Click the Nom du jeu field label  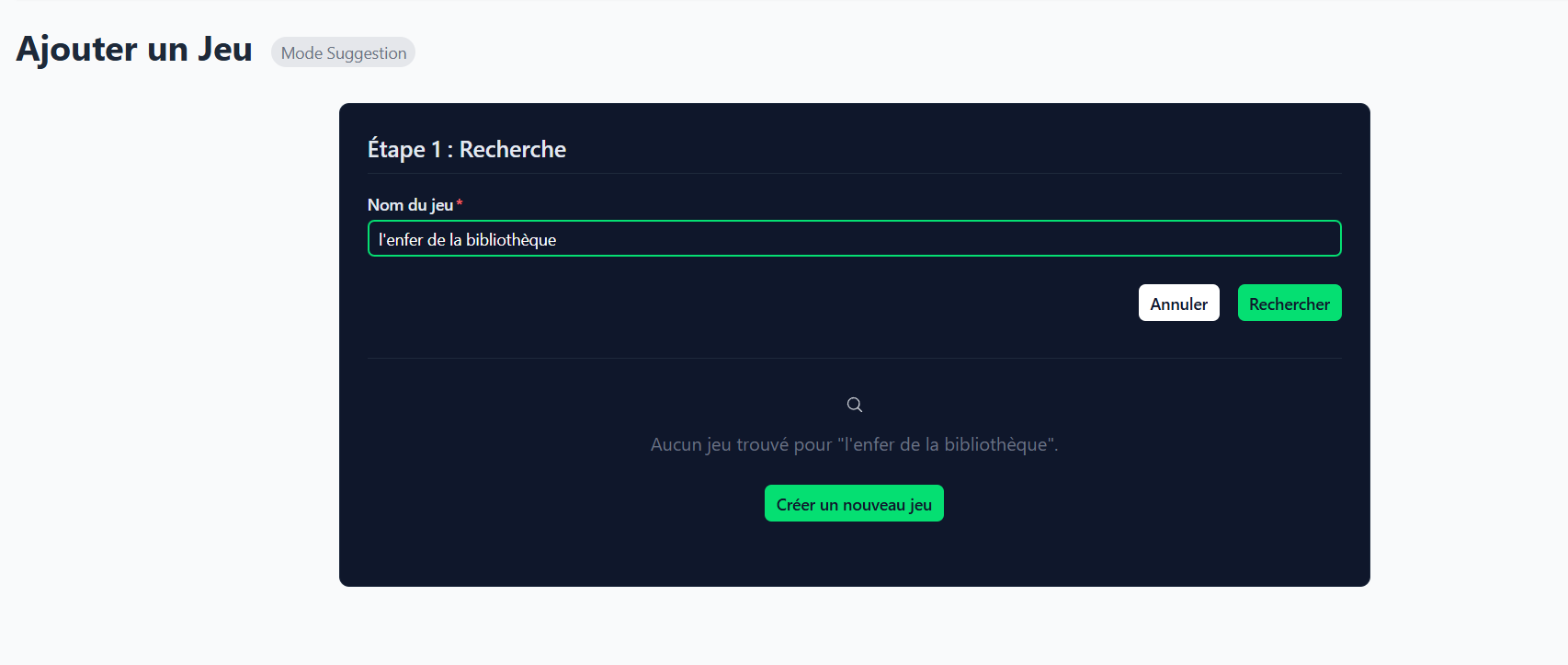tap(410, 205)
